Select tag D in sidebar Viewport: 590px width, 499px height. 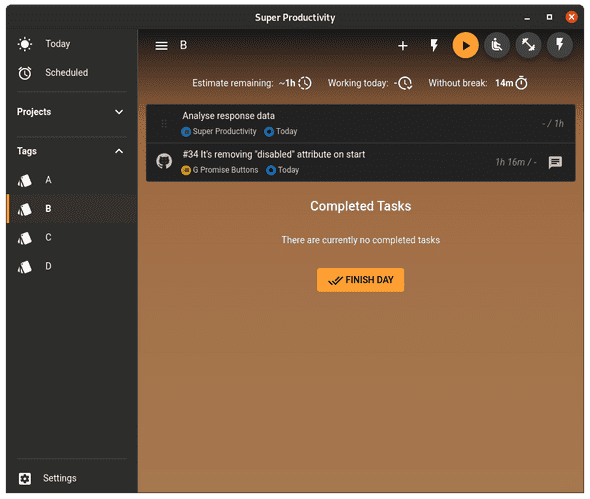[71, 266]
